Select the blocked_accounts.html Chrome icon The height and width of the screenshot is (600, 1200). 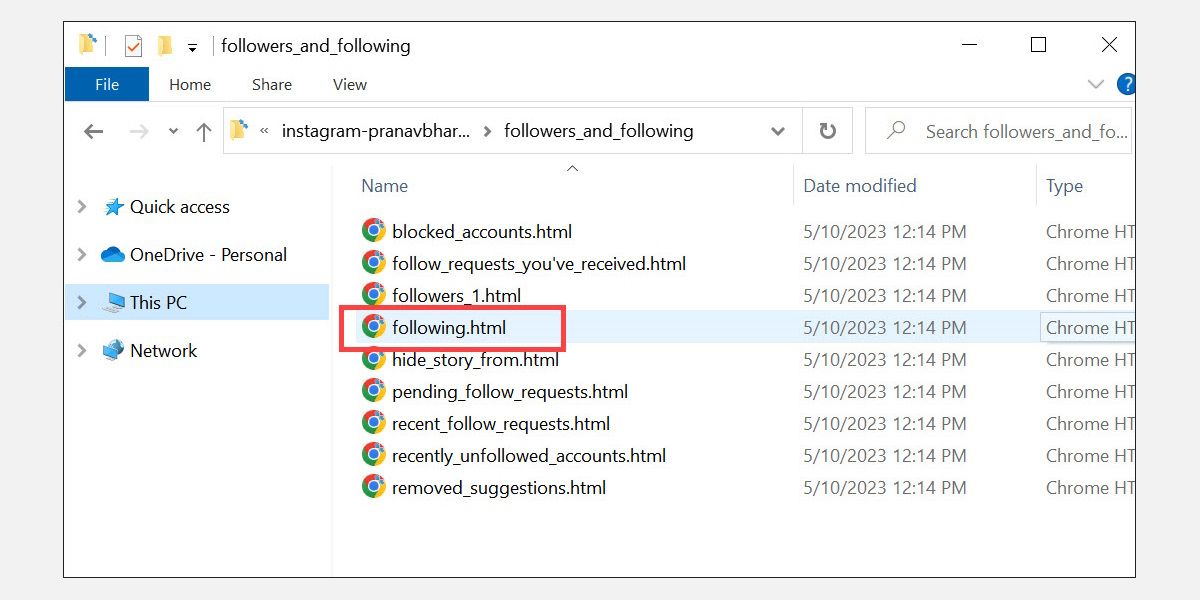point(373,231)
